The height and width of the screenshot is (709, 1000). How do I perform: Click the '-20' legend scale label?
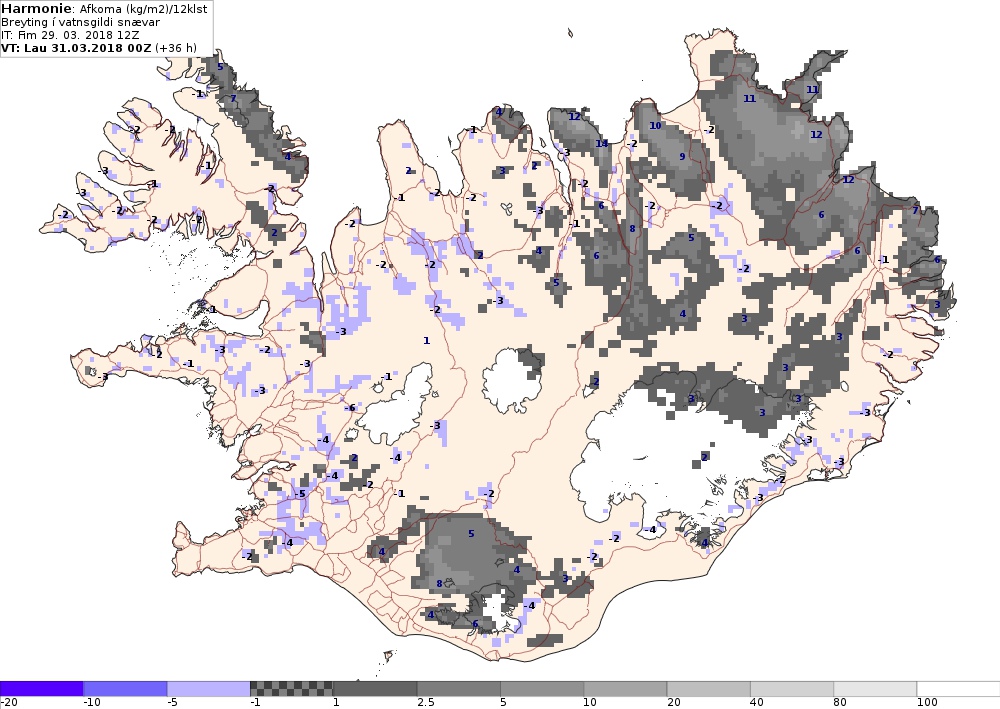point(9,703)
